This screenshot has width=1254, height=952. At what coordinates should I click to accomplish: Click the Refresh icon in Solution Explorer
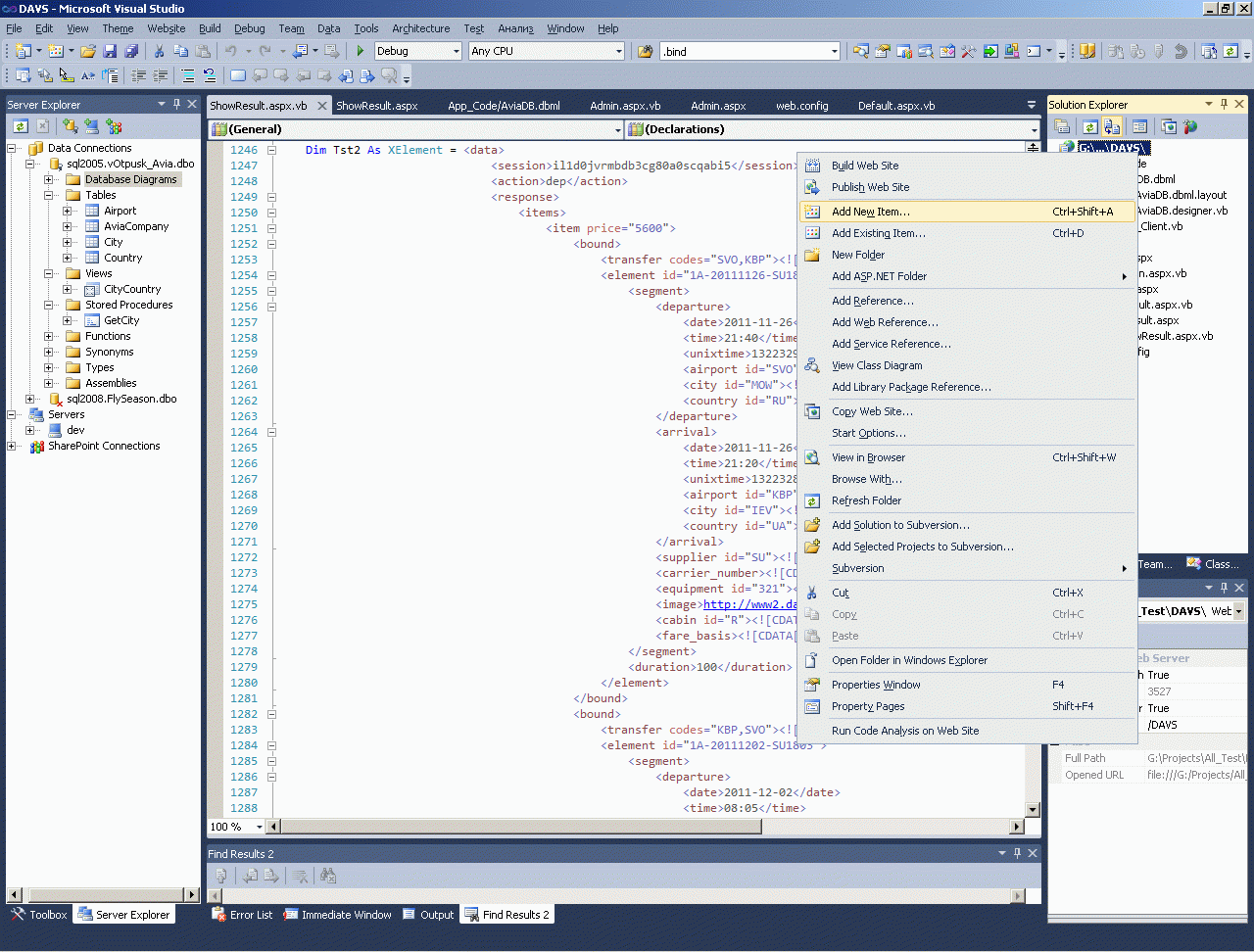[1089, 126]
